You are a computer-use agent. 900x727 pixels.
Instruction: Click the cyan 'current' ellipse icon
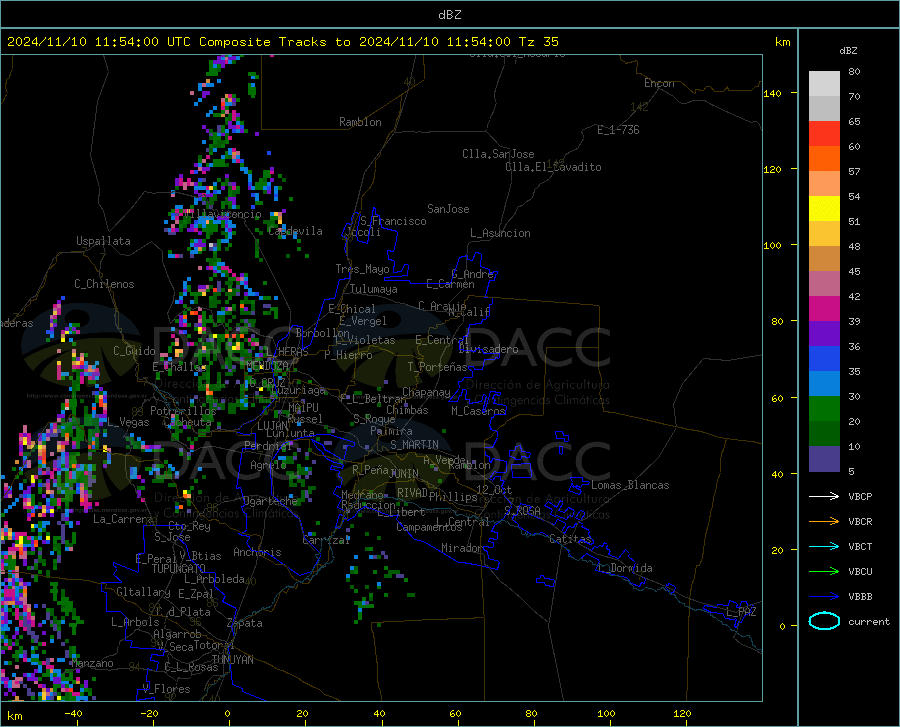(824, 621)
